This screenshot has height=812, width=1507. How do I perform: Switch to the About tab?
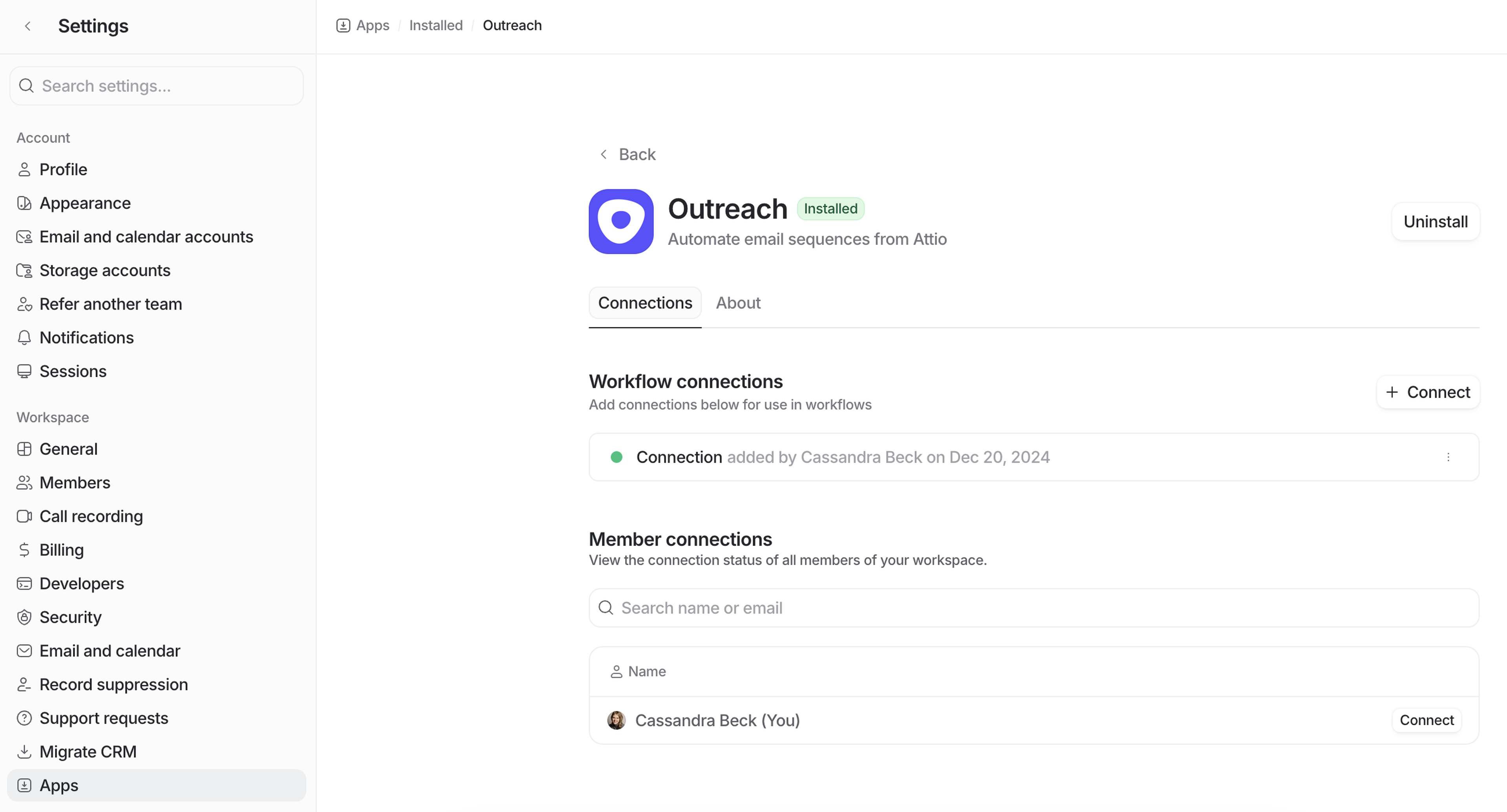(x=738, y=303)
